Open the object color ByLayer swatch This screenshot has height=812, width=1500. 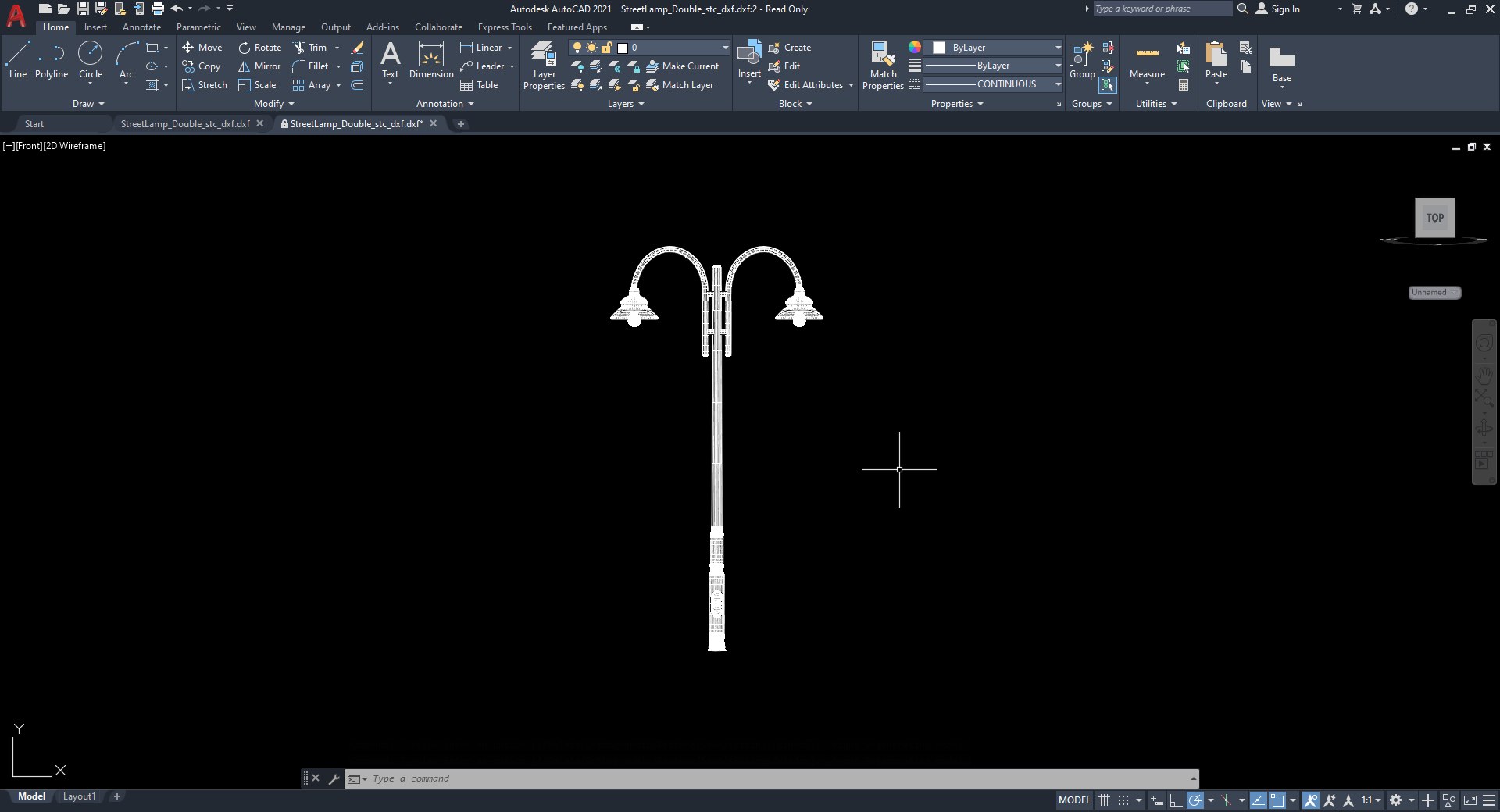(939, 48)
